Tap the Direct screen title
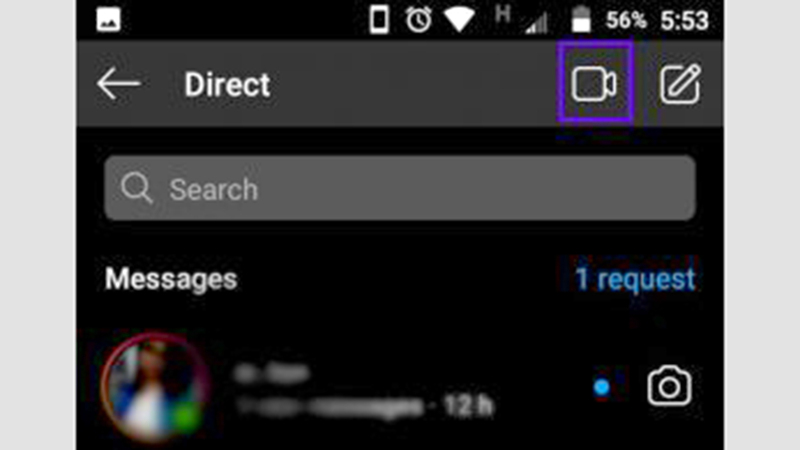Screen dimensions: 800x450 (227, 84)
